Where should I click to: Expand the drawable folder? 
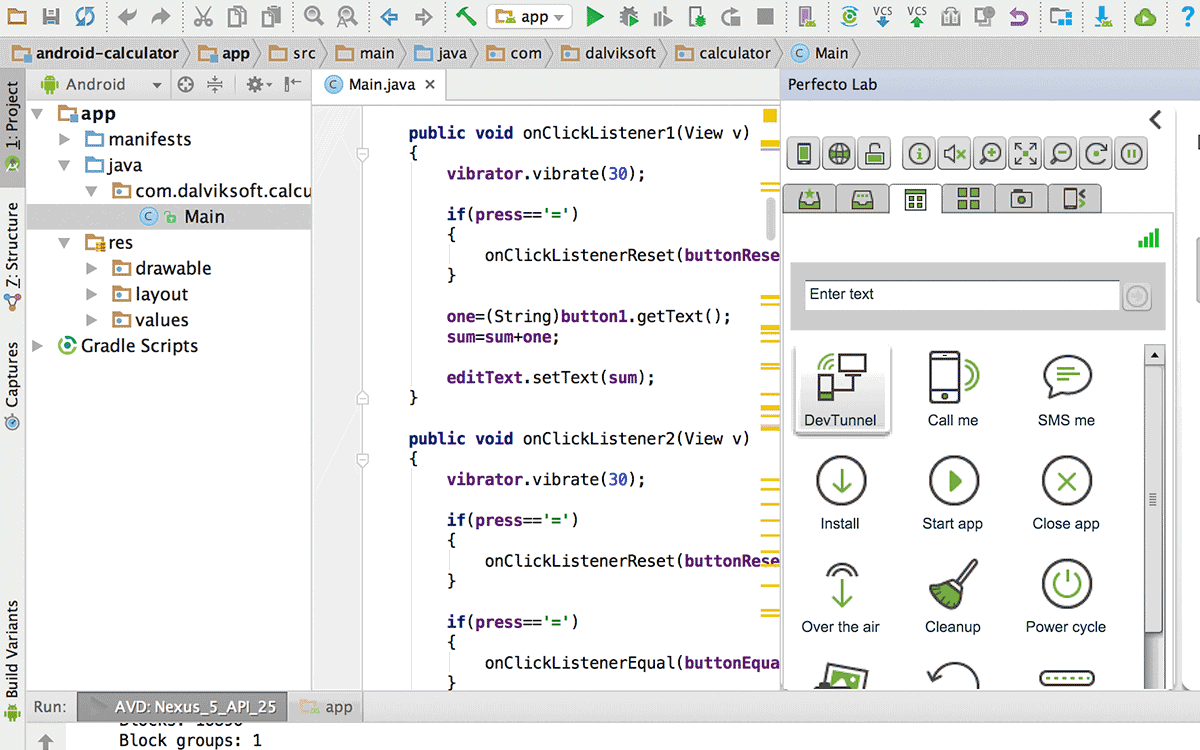click(91, 268)
